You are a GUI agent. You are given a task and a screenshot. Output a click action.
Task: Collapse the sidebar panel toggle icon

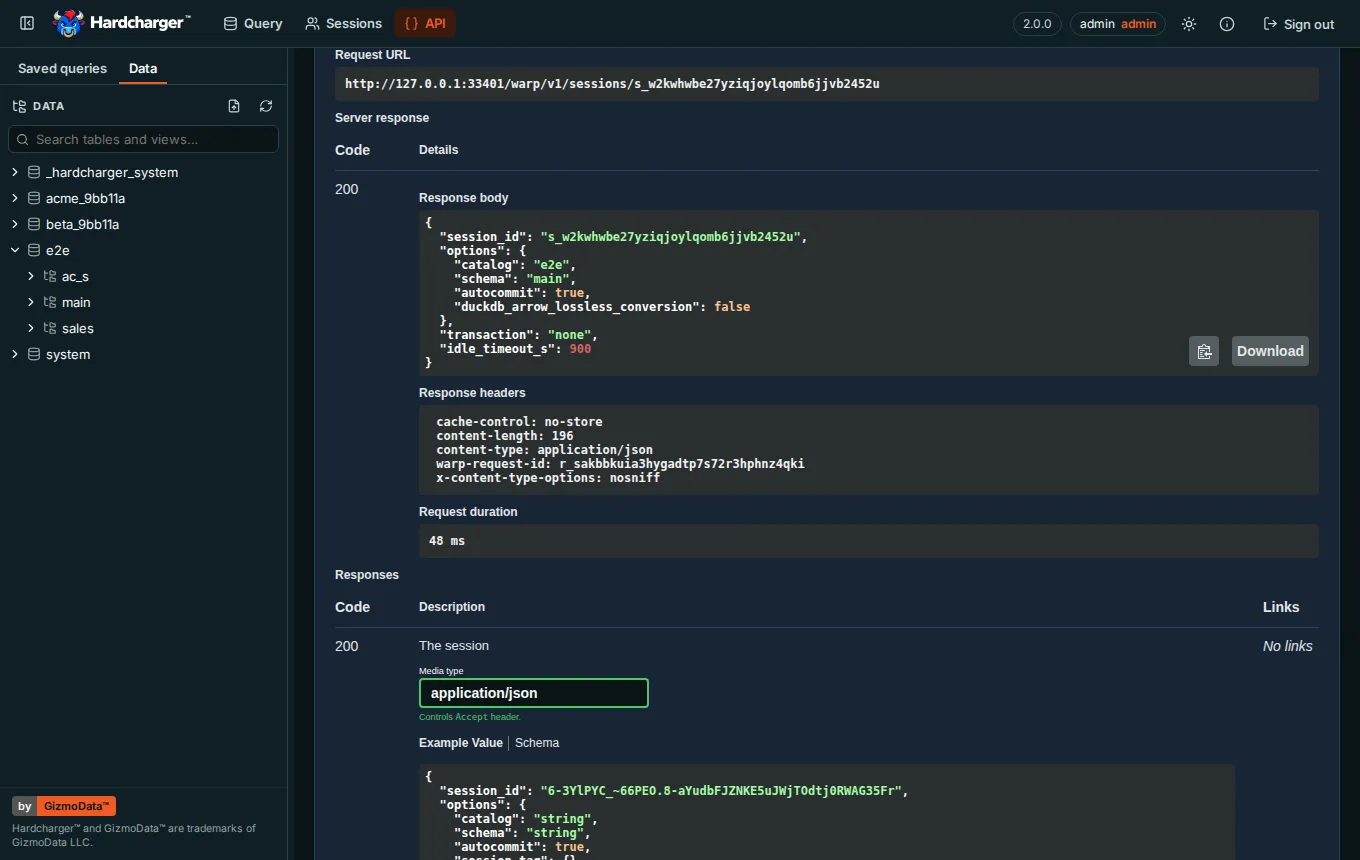point(27,23)
